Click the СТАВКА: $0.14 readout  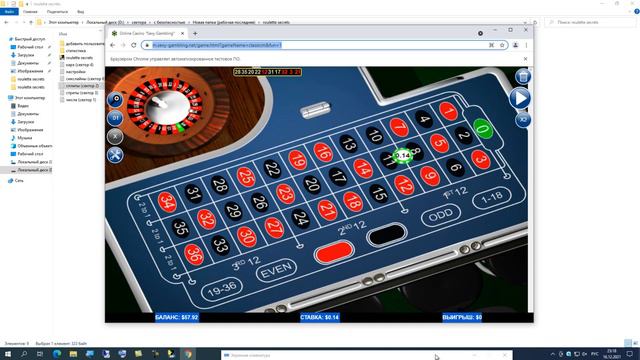[x=320, y=317]
